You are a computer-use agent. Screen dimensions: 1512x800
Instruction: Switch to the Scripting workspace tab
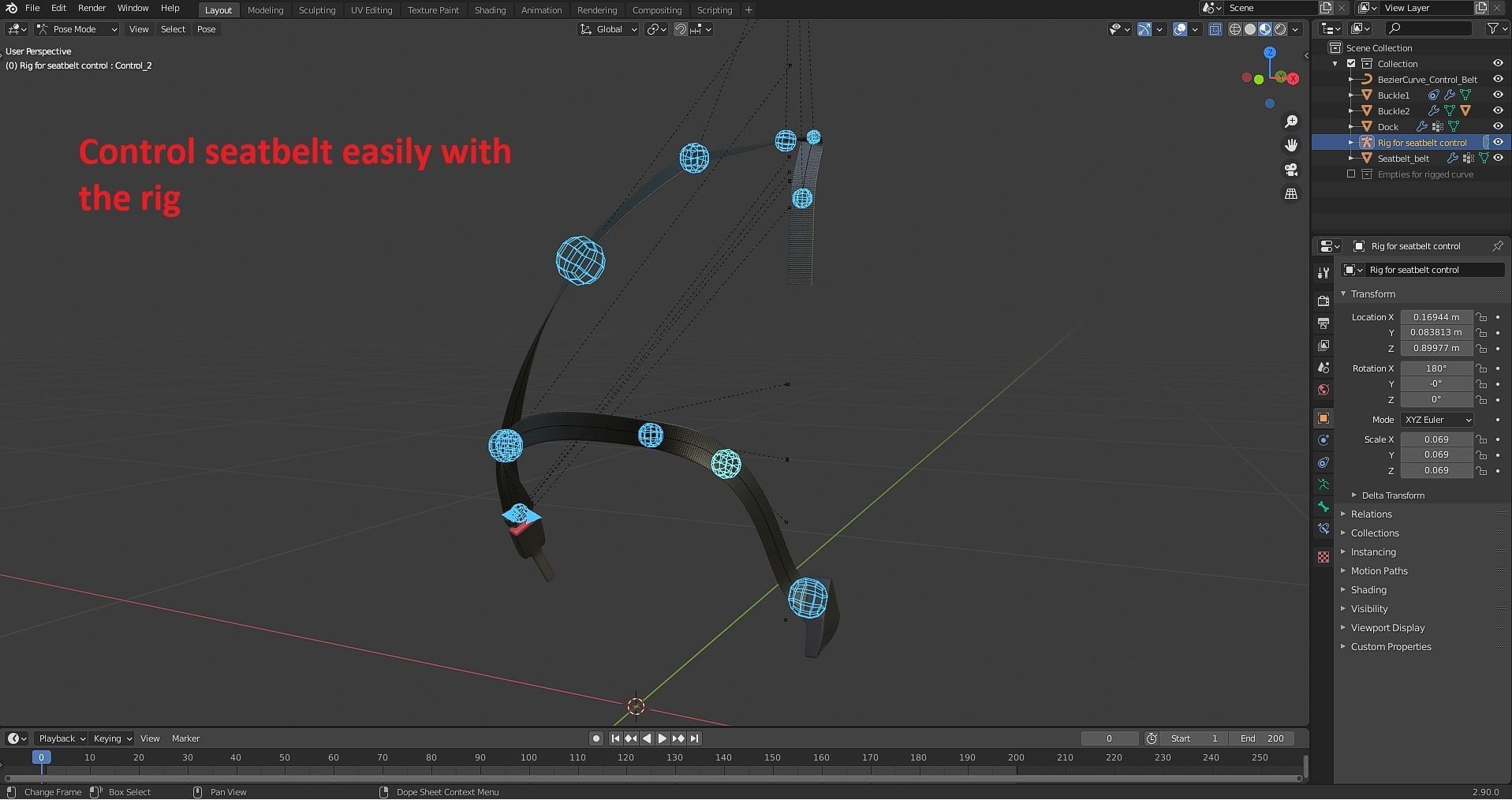pyautogui.click(x=715, y=10)
